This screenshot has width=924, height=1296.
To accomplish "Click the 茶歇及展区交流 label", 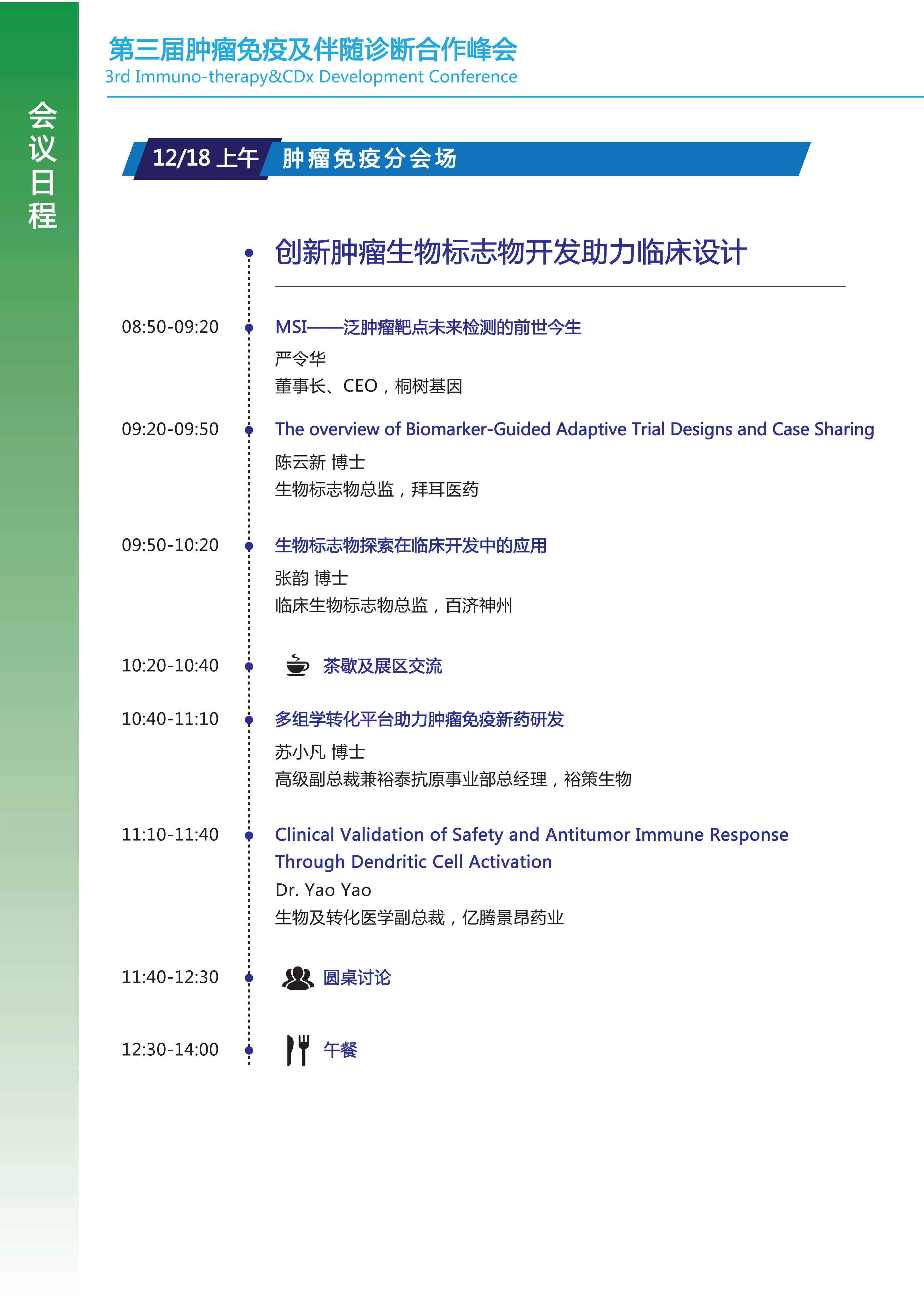I will [x=382, y=666].
